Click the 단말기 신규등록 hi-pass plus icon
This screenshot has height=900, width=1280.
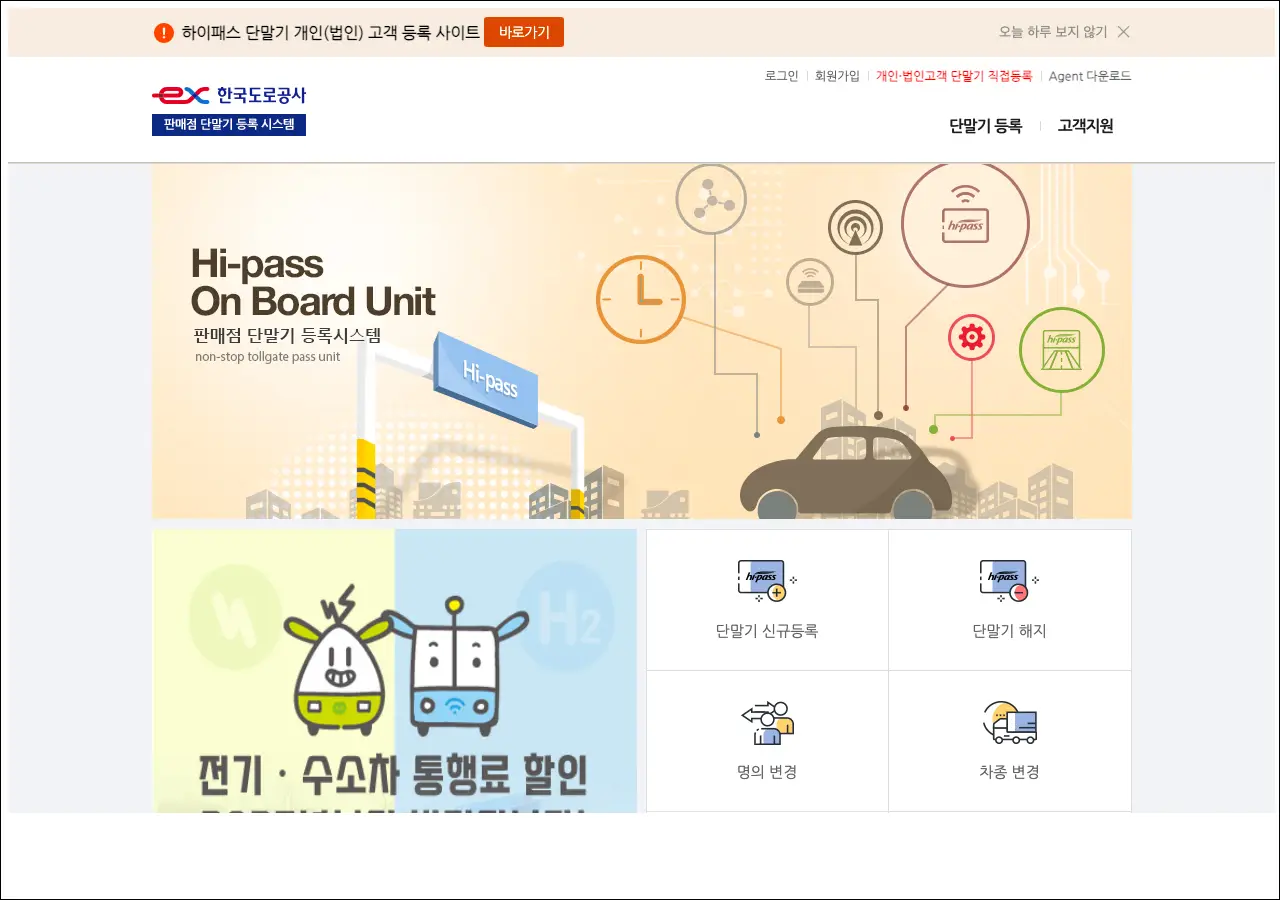(765, 581)
